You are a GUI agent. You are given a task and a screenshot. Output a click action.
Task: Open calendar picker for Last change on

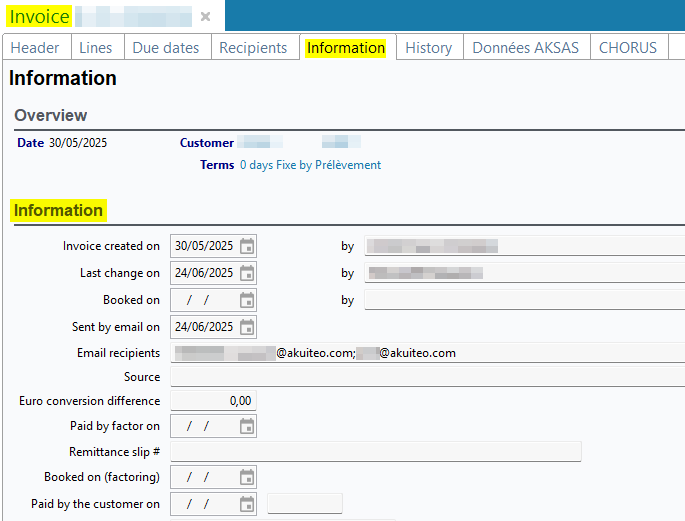pyautogui.click(x=247, y=273)
